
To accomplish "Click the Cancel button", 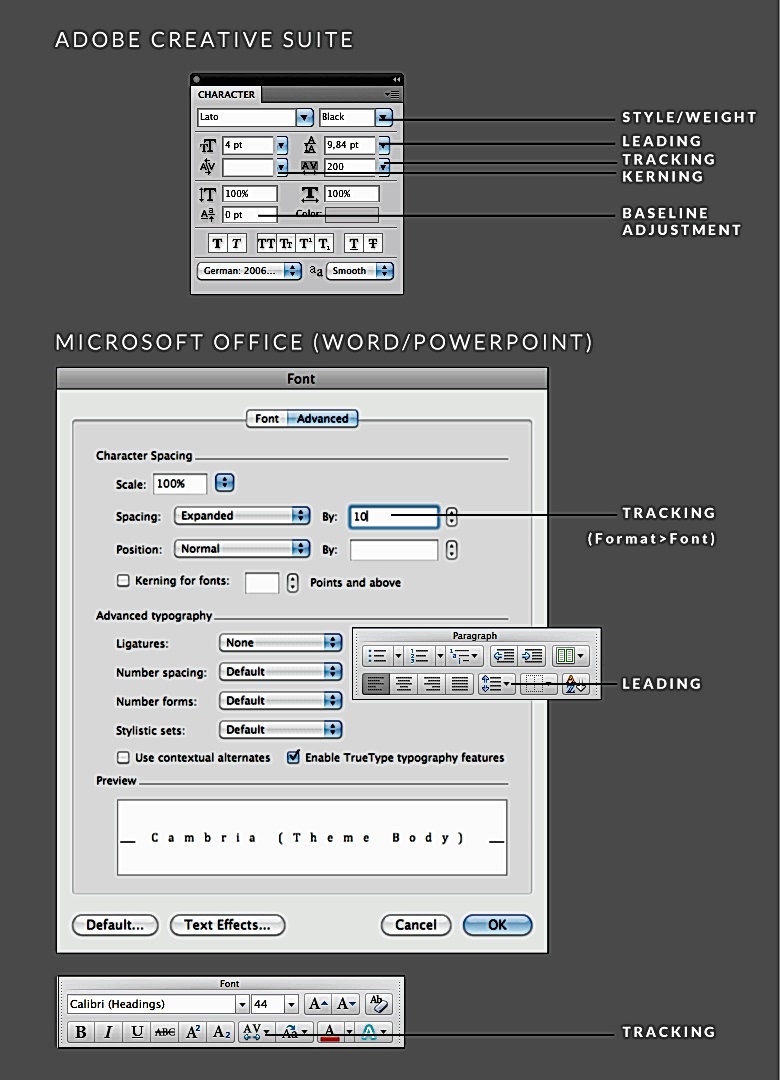I will click(x=415, y=925).
